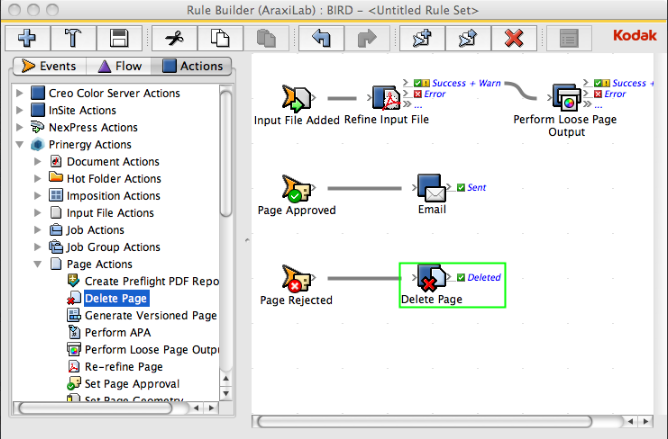Choose Set Page Approval action item

click(132, 383)
